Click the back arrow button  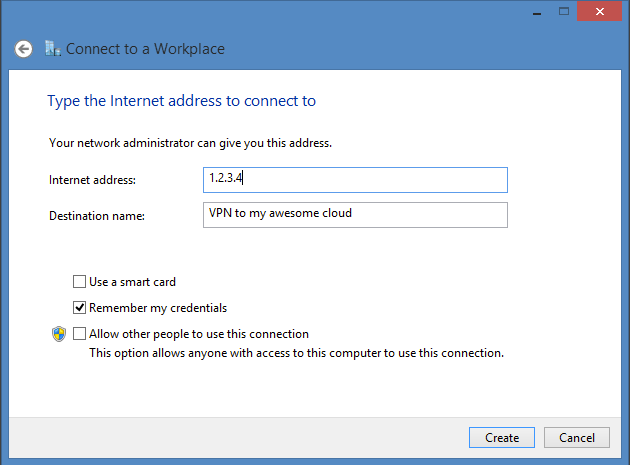click(x=23, y=49)
